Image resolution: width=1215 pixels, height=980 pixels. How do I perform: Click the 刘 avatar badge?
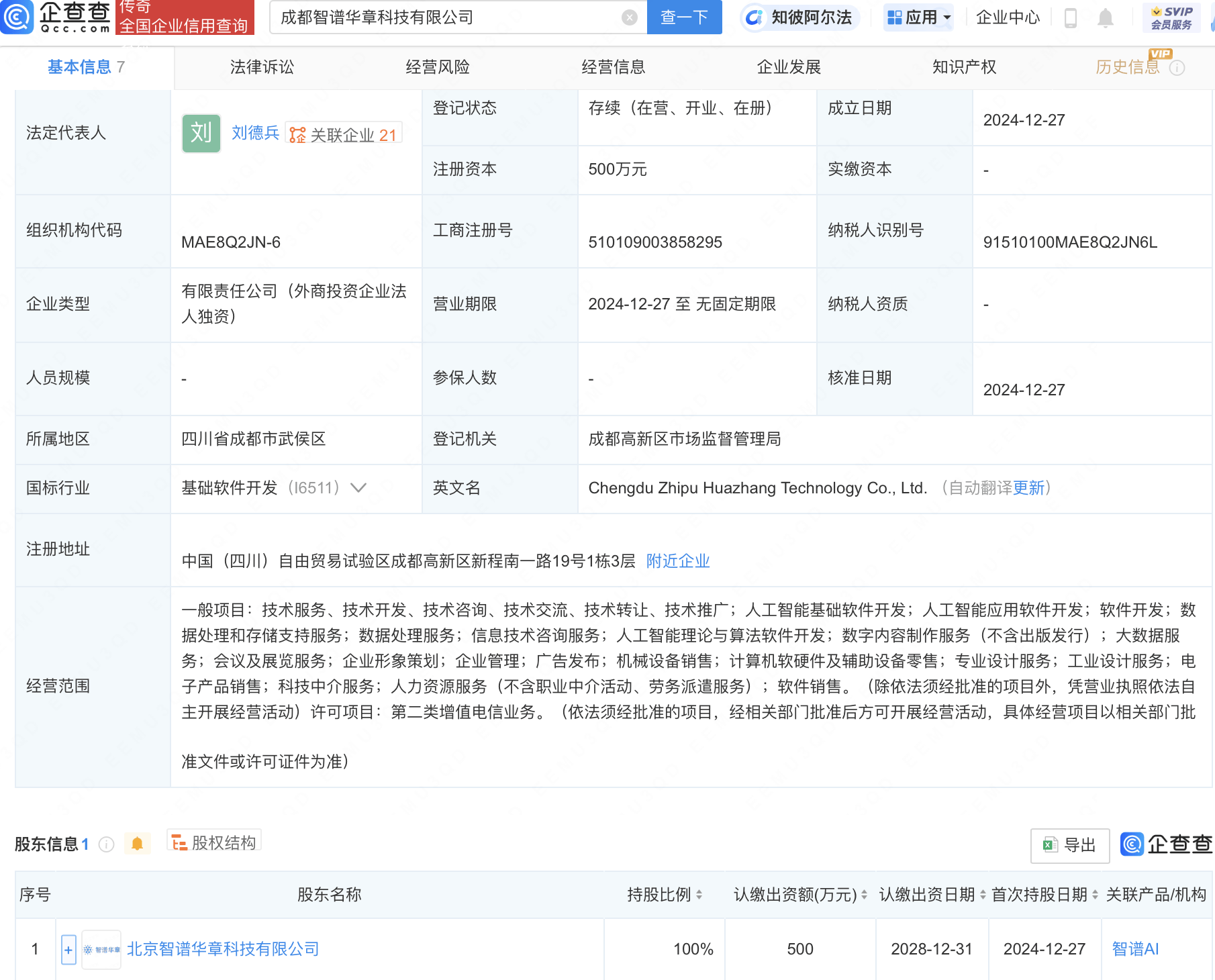point(201,133)
